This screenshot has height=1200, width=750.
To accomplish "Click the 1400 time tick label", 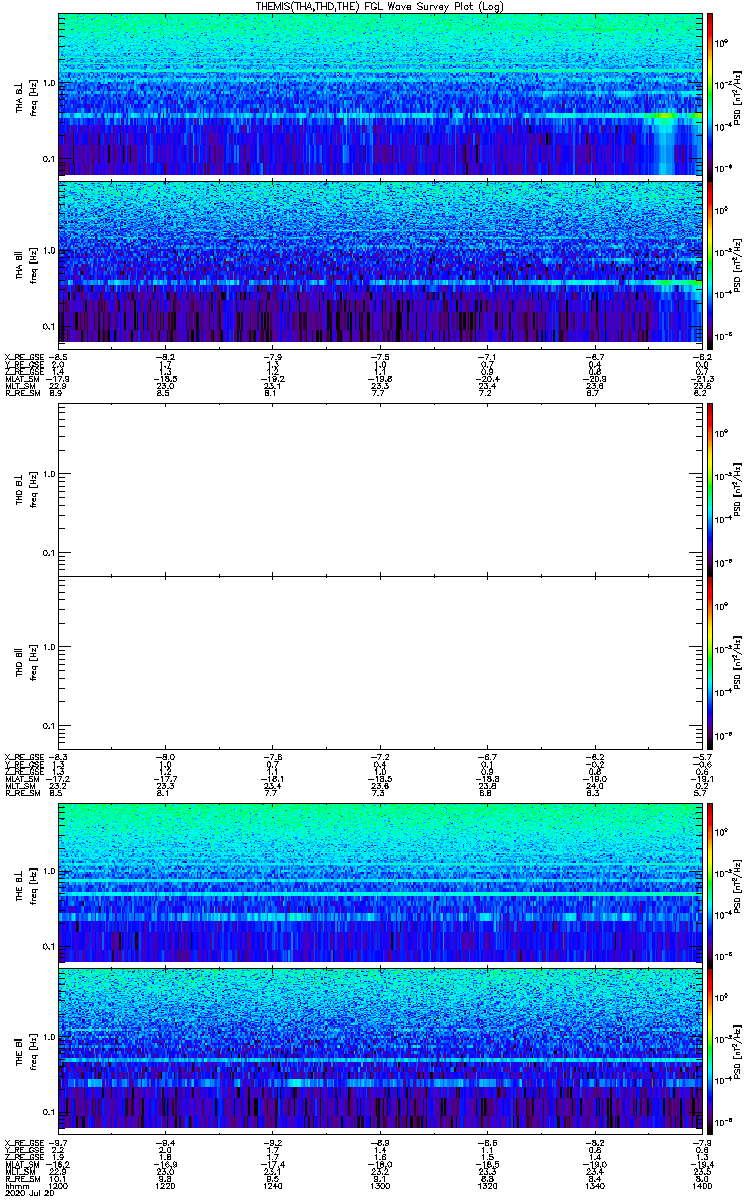I will click(702, 1186).
